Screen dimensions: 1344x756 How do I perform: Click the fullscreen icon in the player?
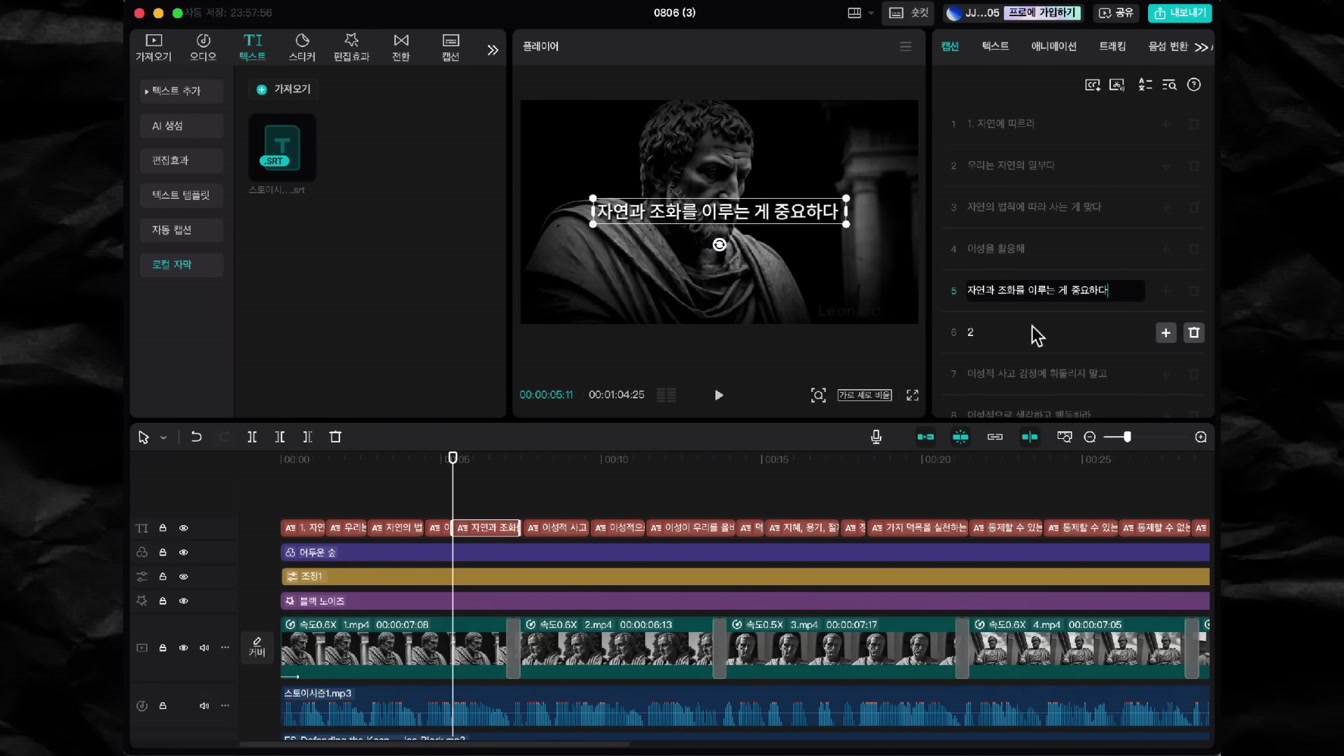(x=912, y=395)
